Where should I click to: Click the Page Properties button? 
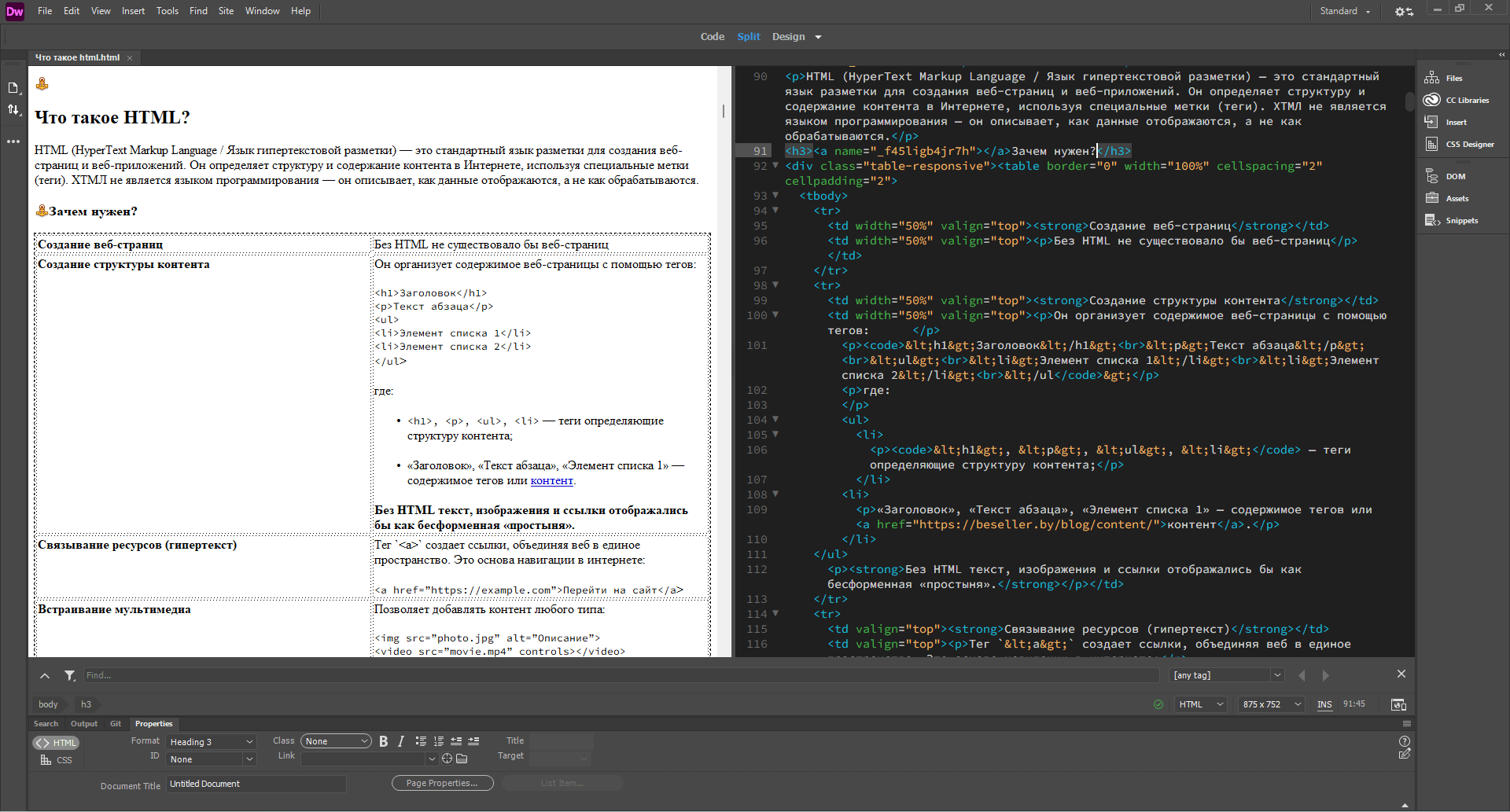442,783
